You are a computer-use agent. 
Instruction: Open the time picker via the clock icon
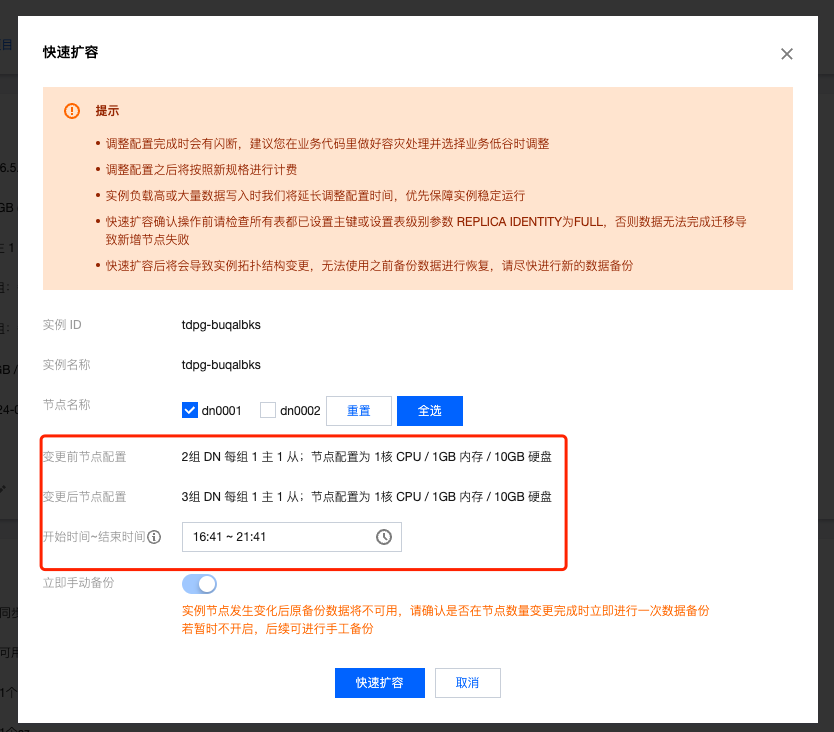click(x=384, y=537)
